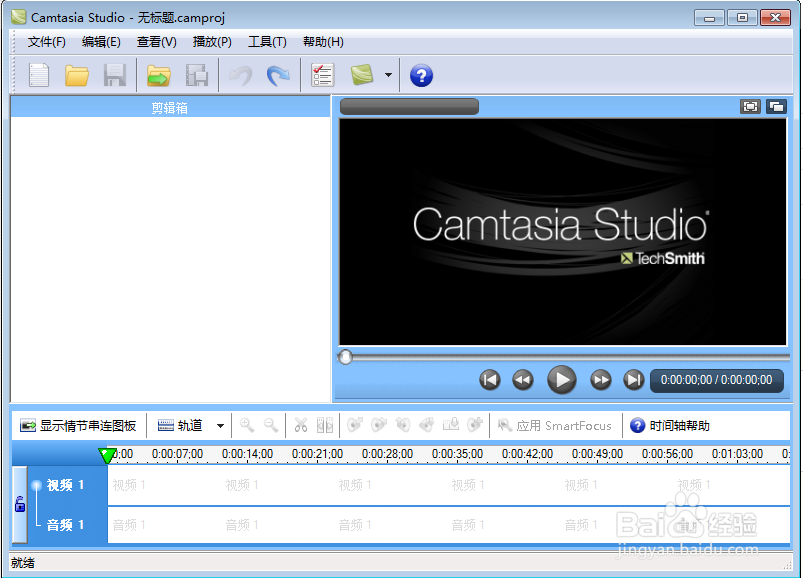Save project with floppy disk icon
This screenshot has width=803, height=578.
coord(115,75)
